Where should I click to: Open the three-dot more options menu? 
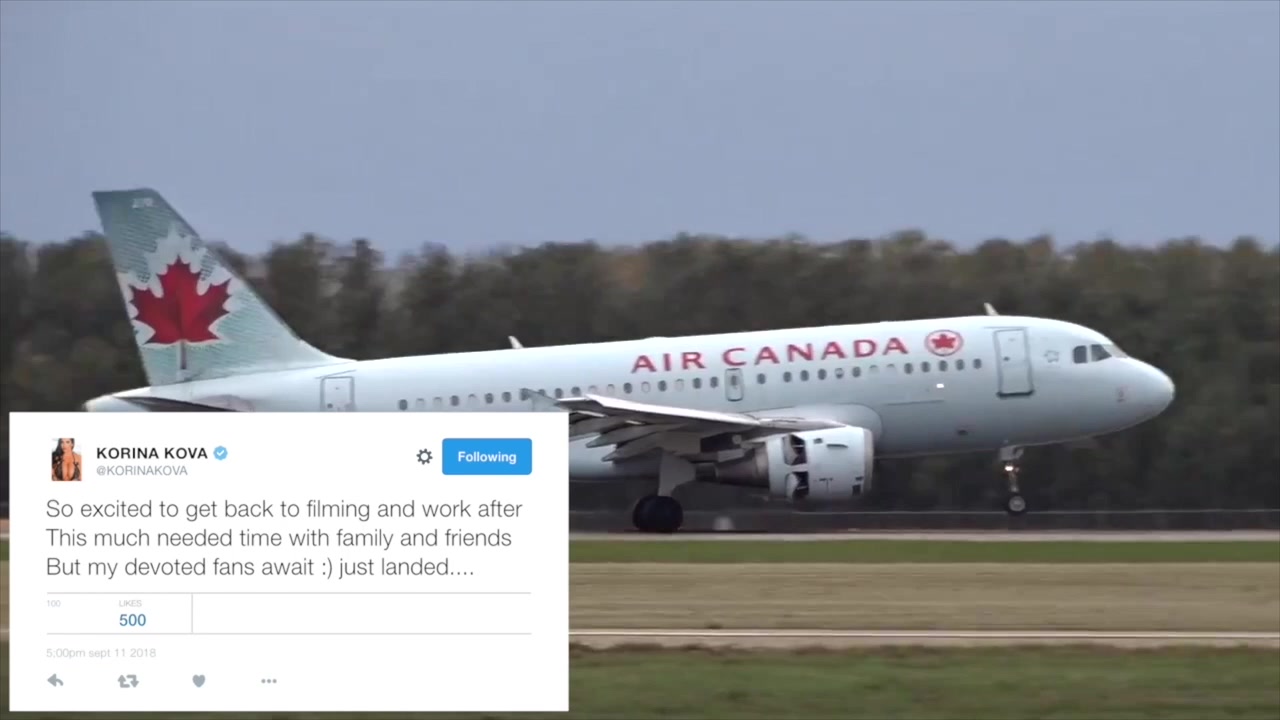(269, 681)
